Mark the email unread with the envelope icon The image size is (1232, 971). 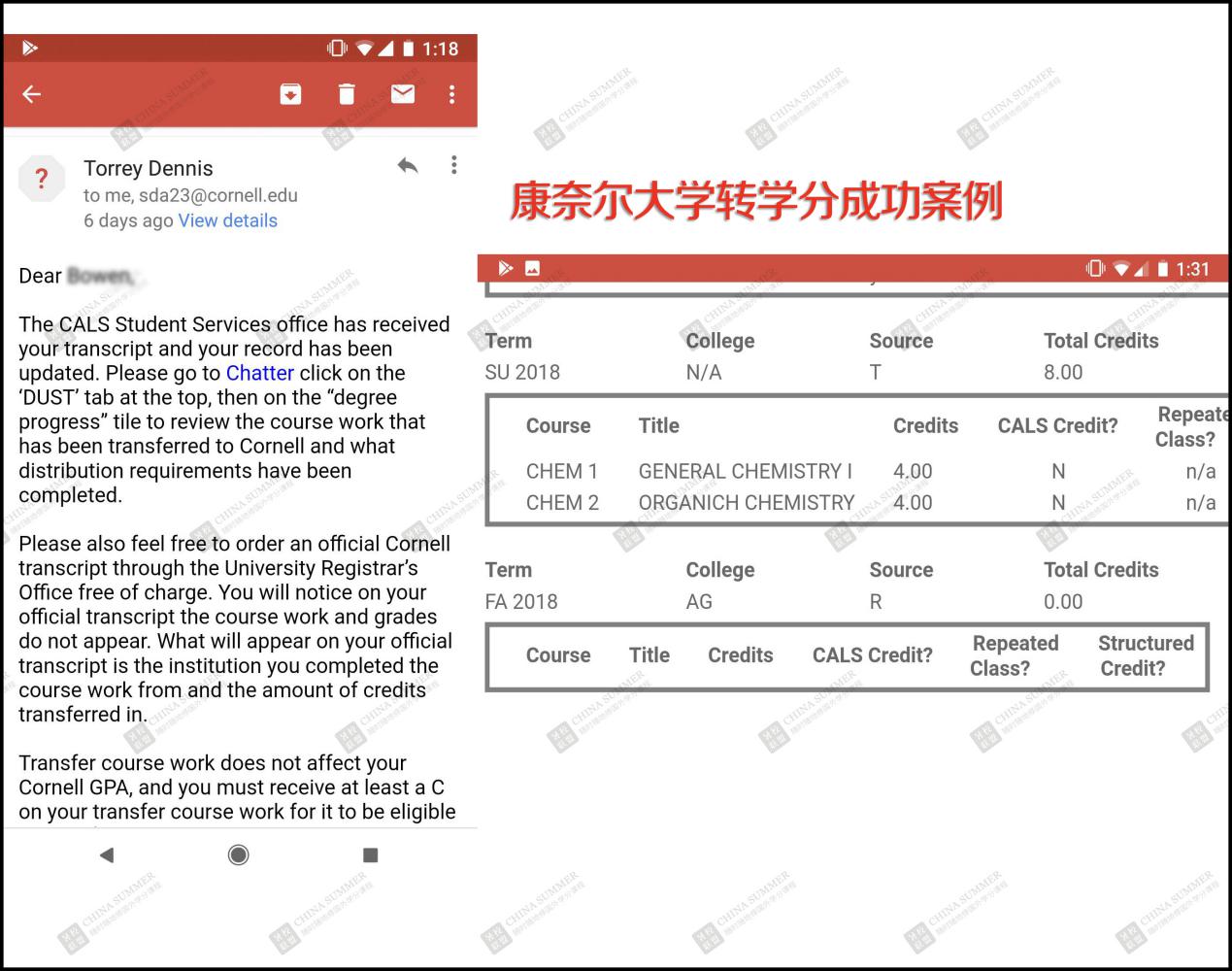click(x=403, y=93)
